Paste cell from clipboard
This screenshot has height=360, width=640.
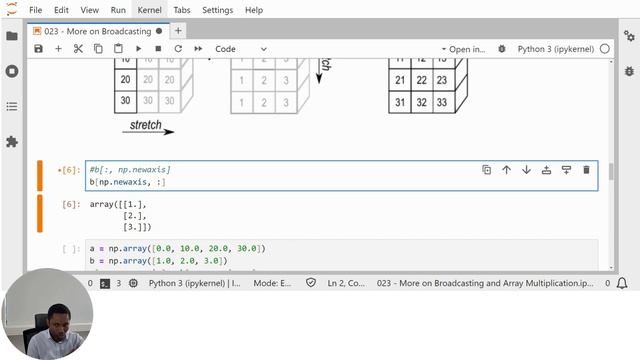click(118, 49)
